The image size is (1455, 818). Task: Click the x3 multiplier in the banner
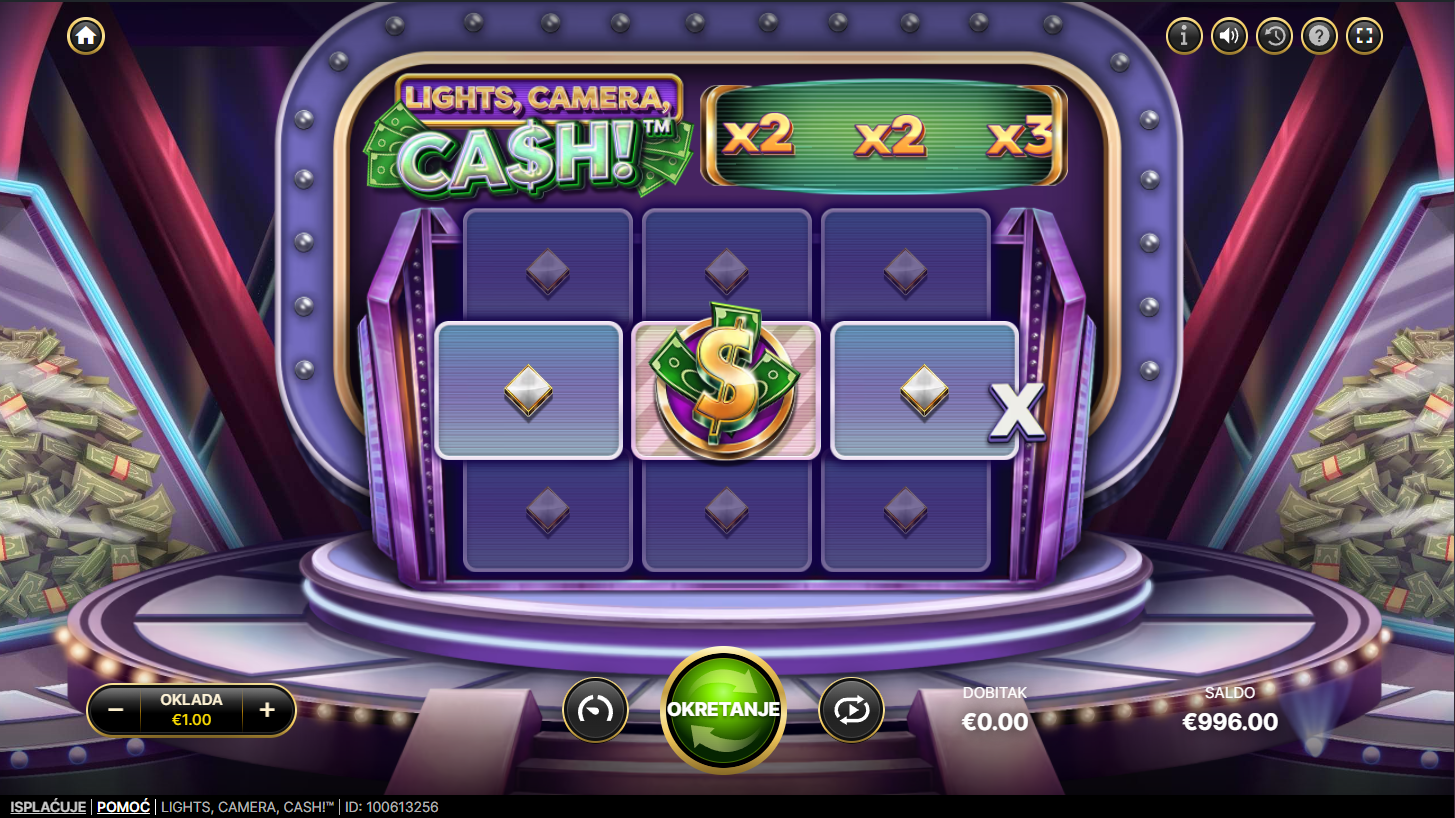(x=1020, y=137)
